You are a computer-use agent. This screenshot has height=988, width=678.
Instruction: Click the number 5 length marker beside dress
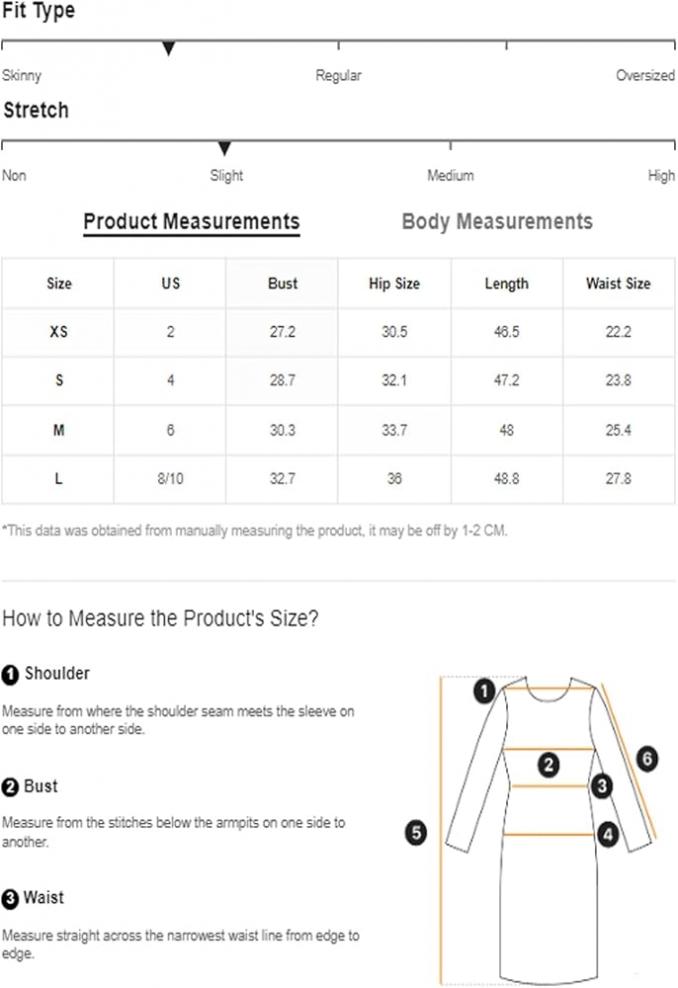(416, 832)
